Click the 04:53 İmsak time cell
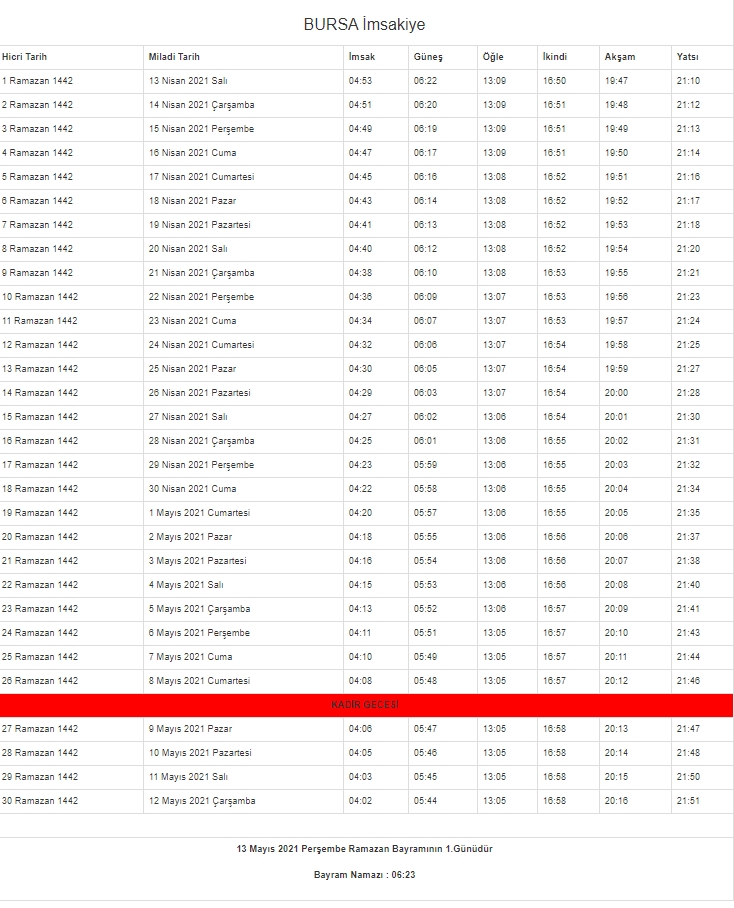 pyautogui.click(x=360, y=81)
